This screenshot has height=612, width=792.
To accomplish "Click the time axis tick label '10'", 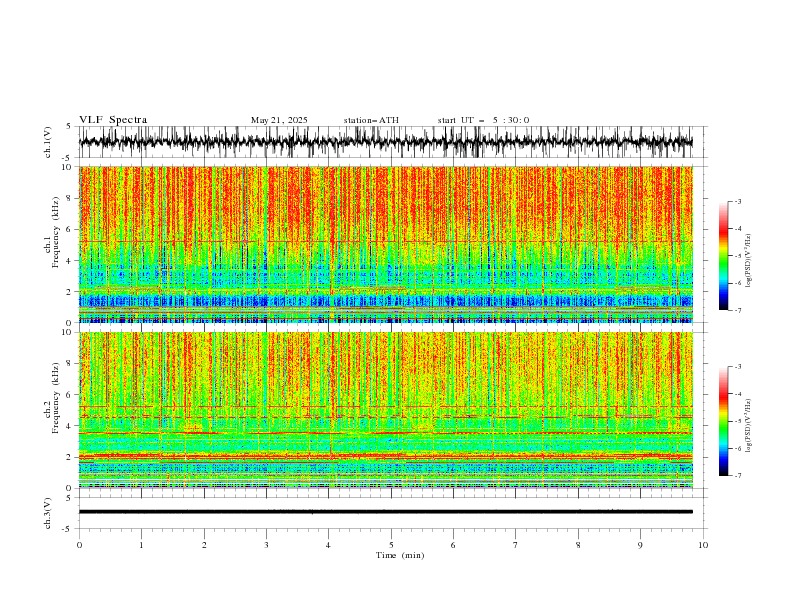I will [x=703, y=545].
